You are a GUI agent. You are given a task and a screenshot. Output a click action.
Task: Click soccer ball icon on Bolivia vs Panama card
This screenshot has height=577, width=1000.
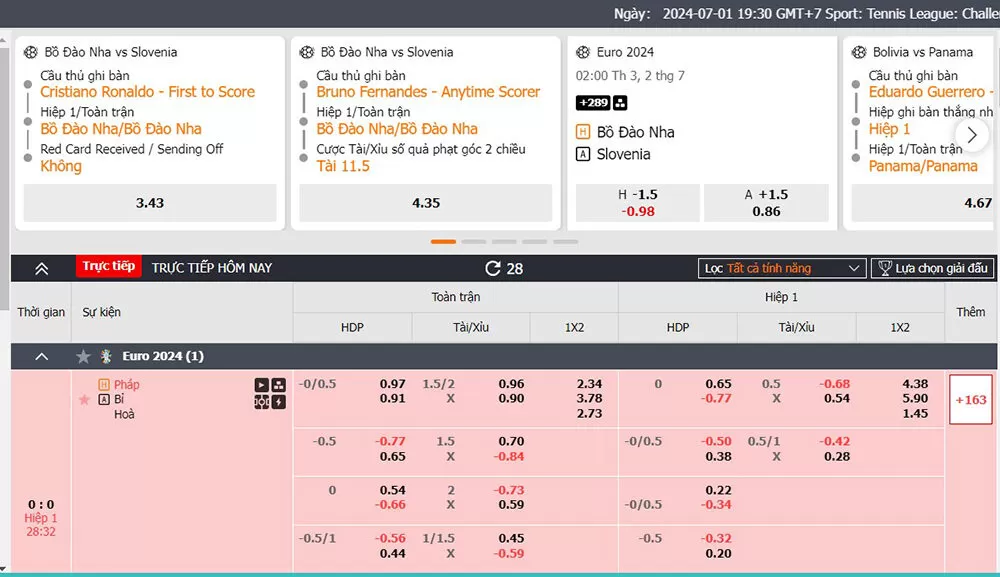(x=859, y=52)
